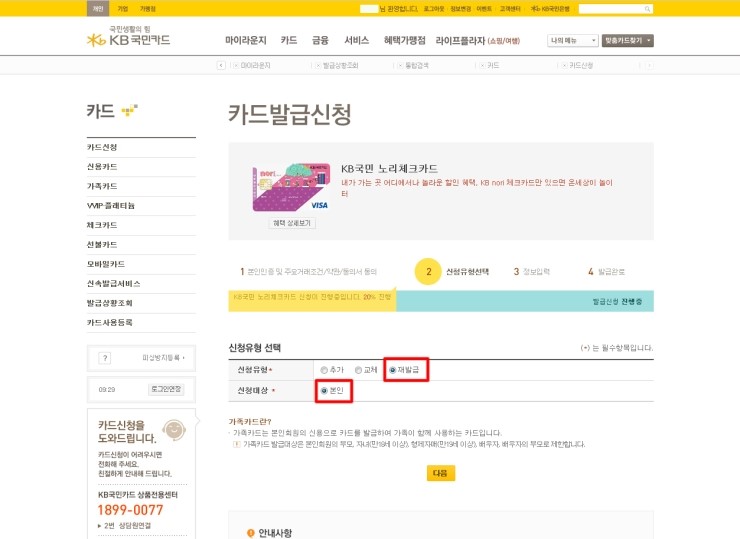740x539 pixels.
Task: Click the yellow 20% progress bar segment
Action: click(x=312, y=301)
